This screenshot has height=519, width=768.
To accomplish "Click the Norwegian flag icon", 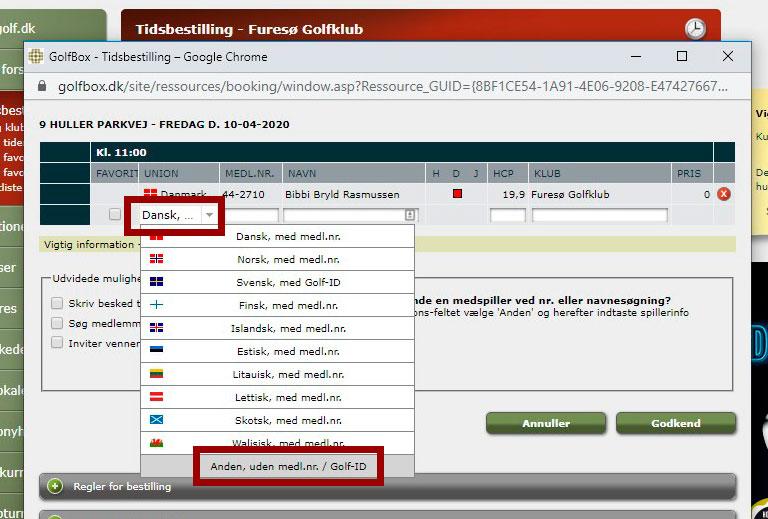I will (x=156, y=259).
